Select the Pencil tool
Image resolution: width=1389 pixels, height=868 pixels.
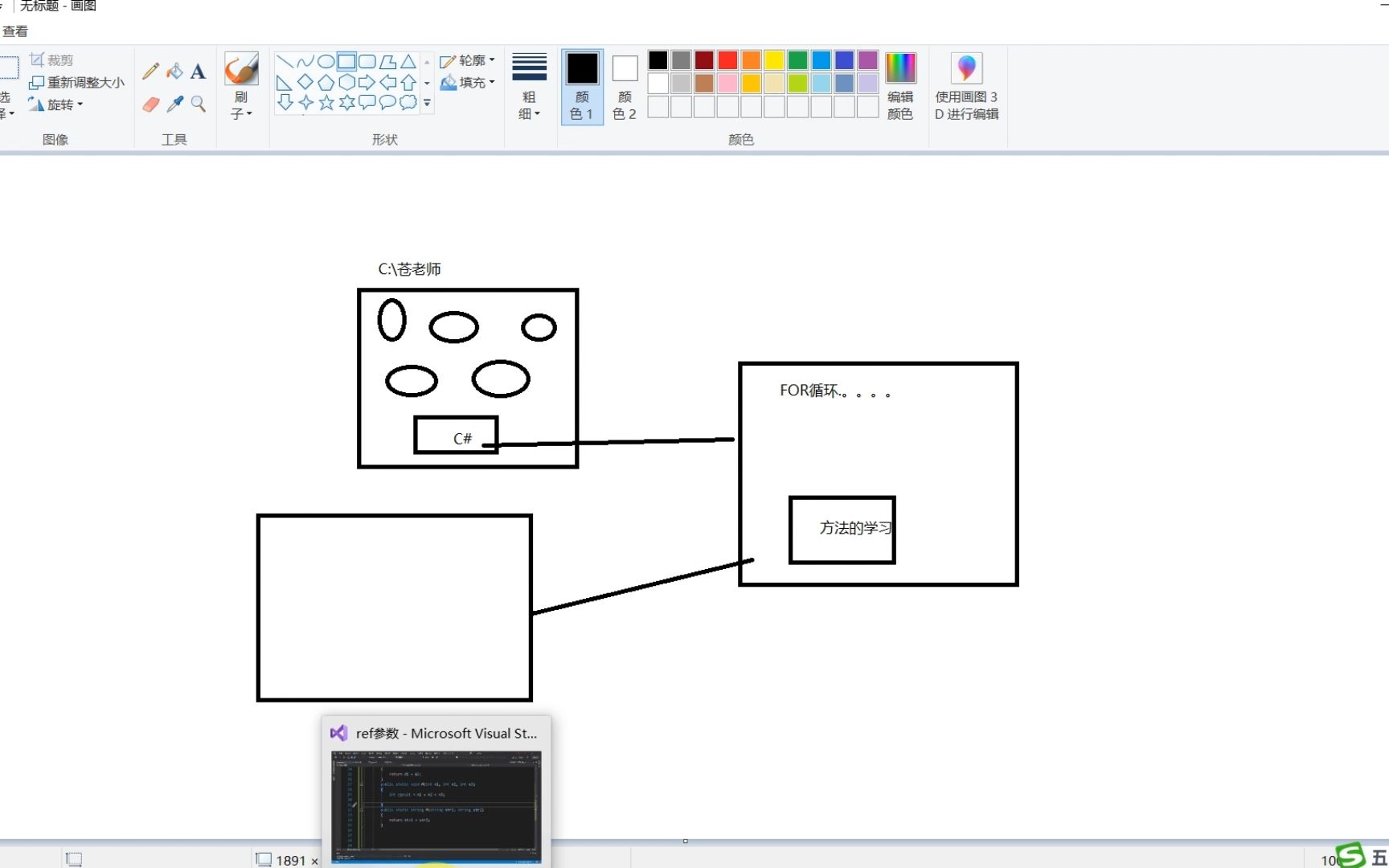(150, 71)
